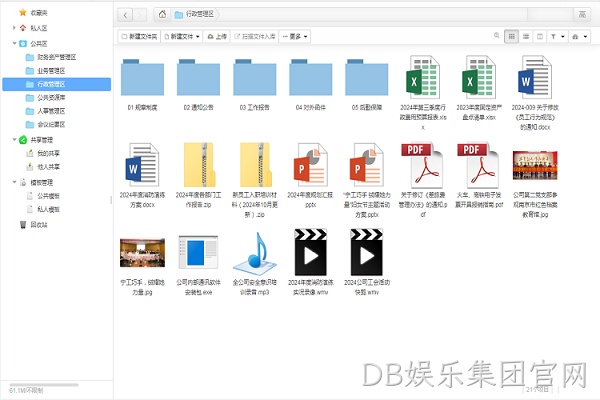The image size is (600, 400).
Task: Click the 行政管理区 breadcrumb
Action: tap(195, 14)
